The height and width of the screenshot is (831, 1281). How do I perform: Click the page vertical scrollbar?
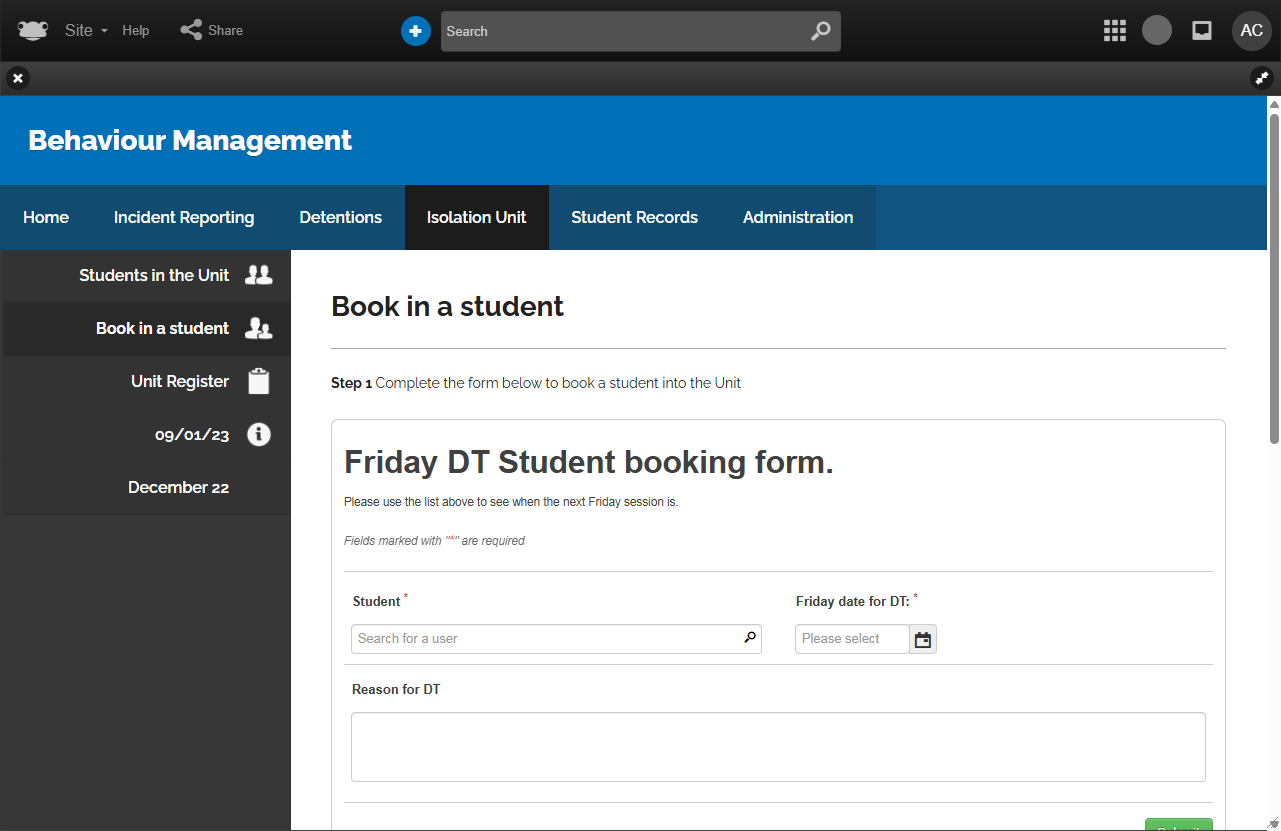[1273, 270]
